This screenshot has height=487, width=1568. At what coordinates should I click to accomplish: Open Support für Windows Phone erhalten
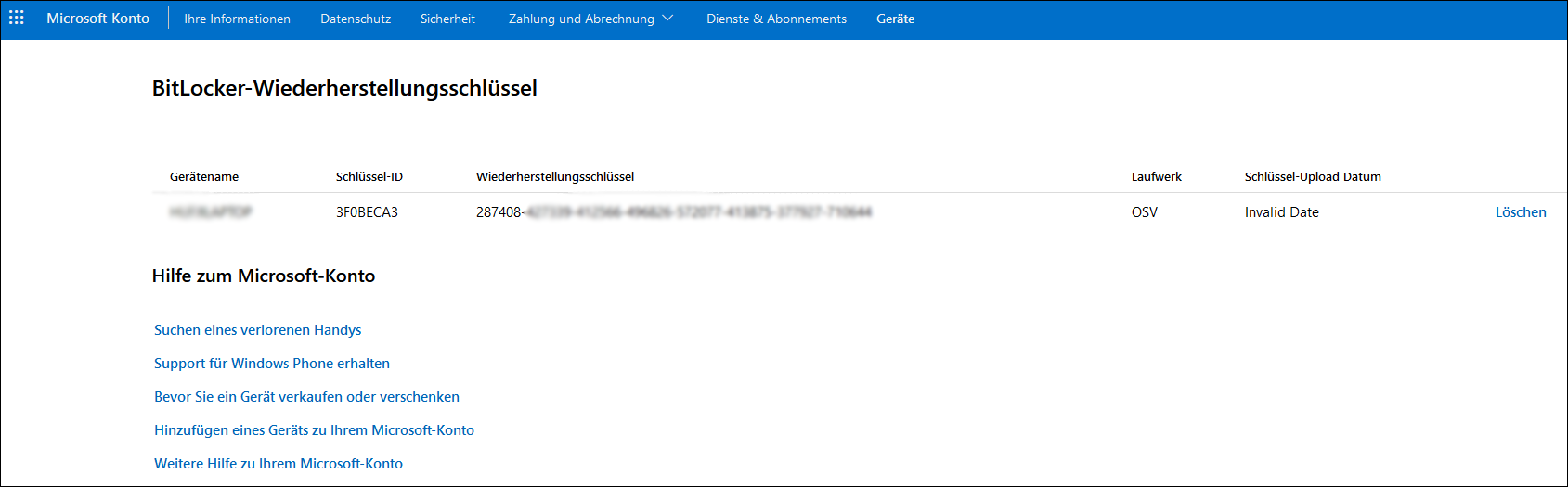tap(272, 364)
